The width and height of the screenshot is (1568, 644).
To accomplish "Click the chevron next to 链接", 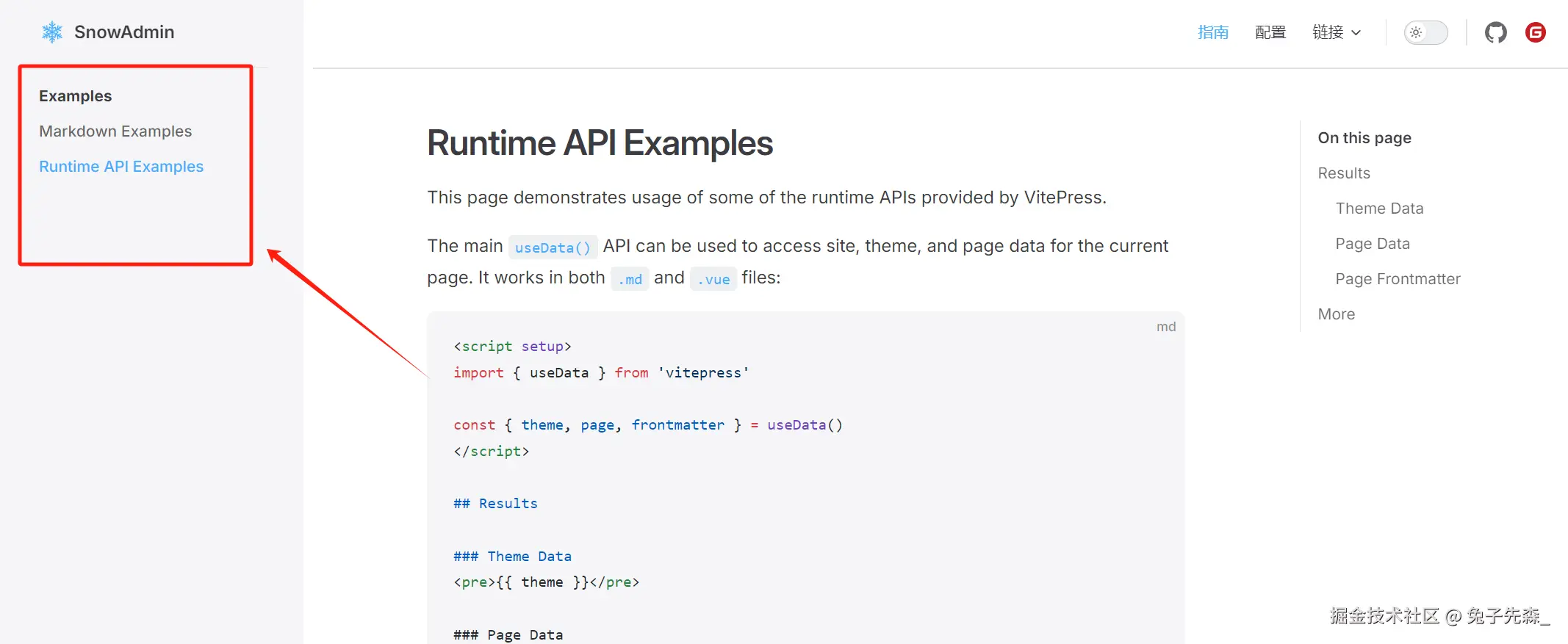I will (1356, 33).
